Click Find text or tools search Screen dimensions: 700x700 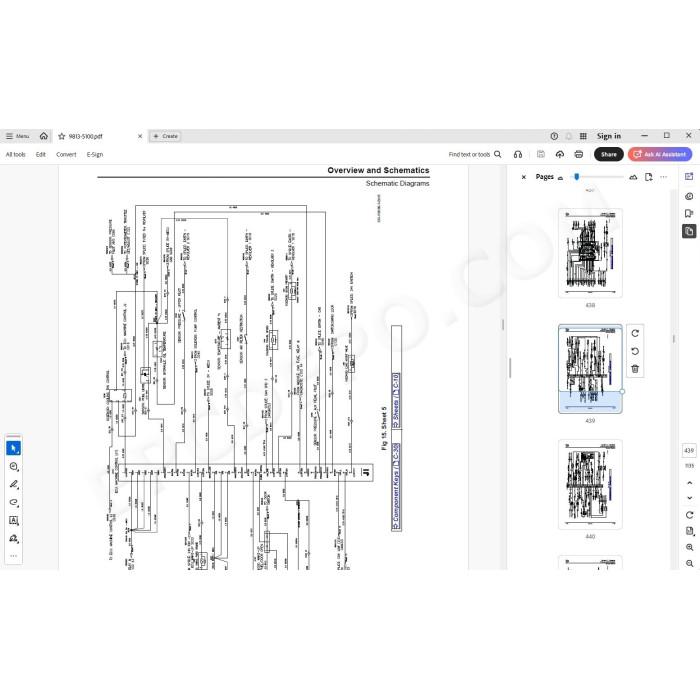(475, 154)
